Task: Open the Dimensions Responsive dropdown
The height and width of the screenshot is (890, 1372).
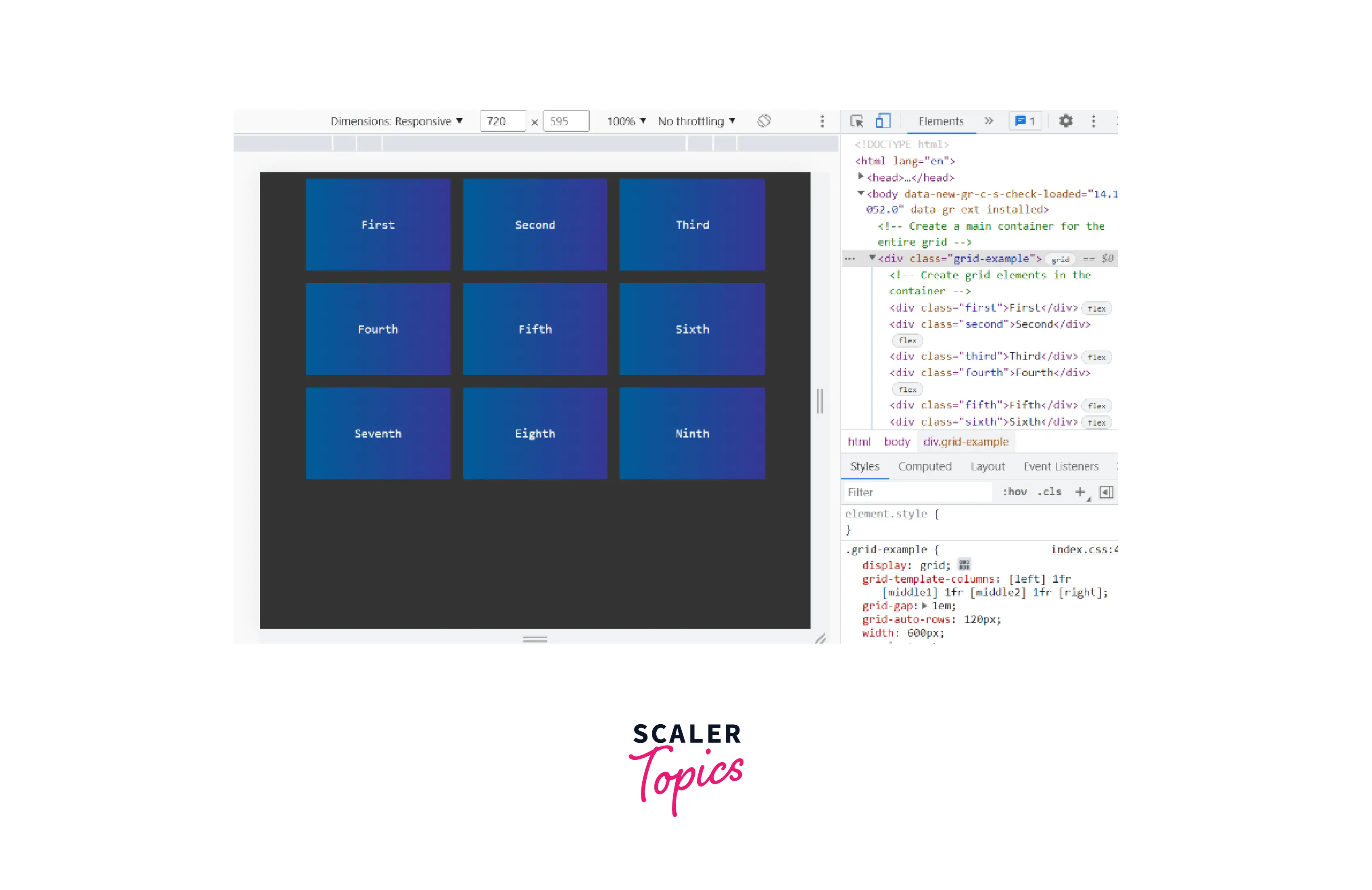Action: point(397,121)
